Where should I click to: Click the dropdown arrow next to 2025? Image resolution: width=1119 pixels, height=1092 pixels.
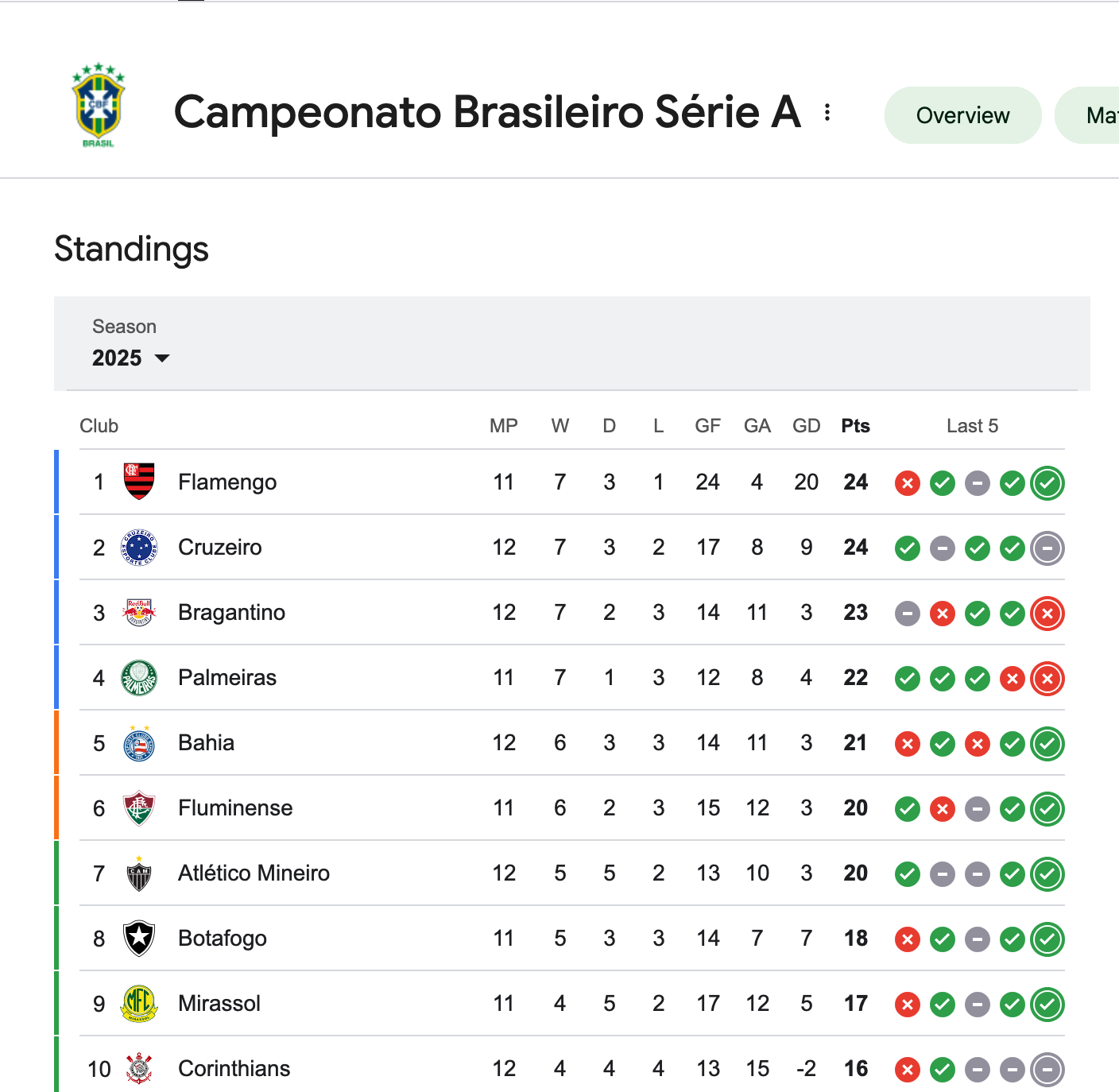coord(162,358)
